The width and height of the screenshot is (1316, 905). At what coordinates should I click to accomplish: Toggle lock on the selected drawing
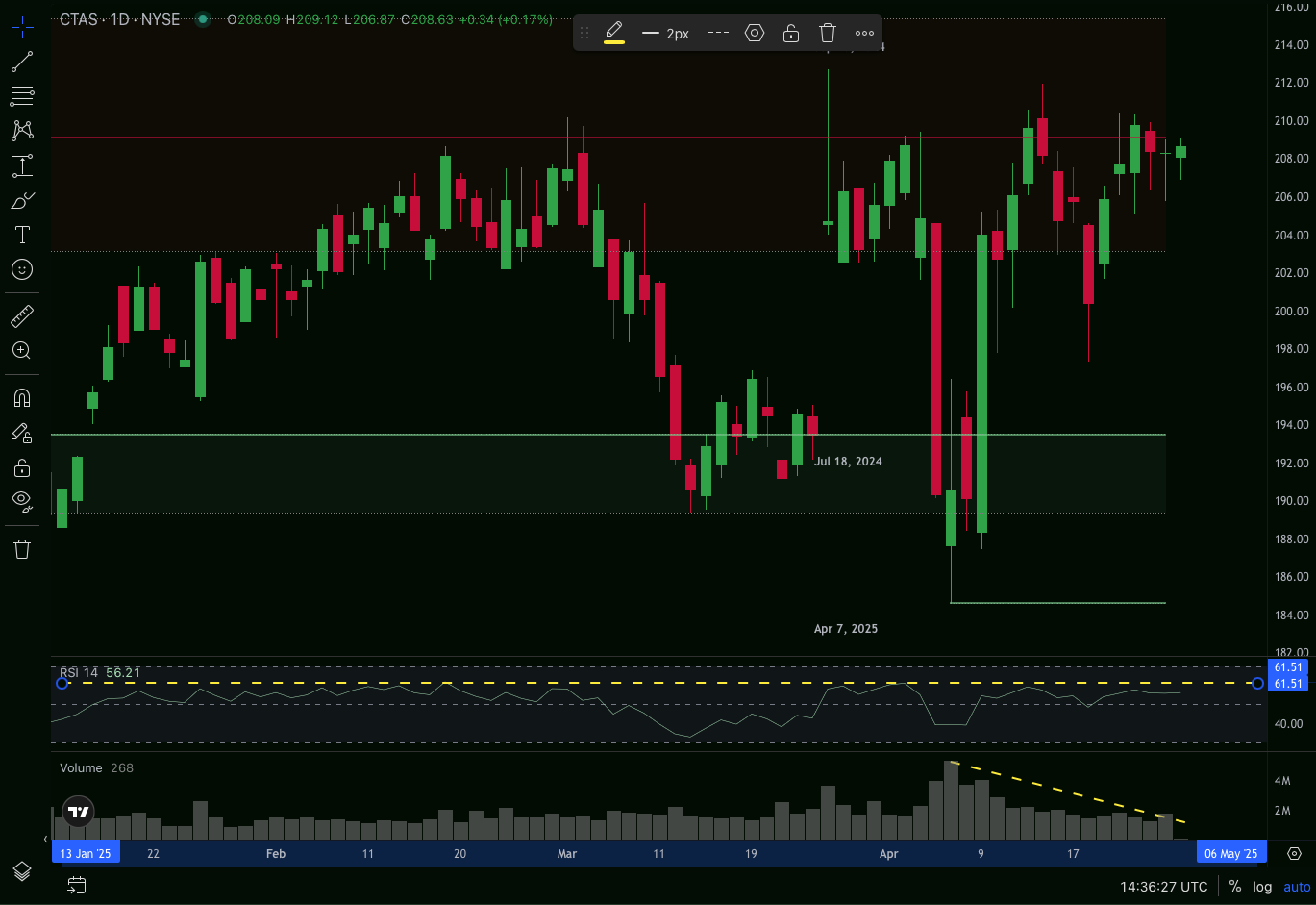(791, 33)
